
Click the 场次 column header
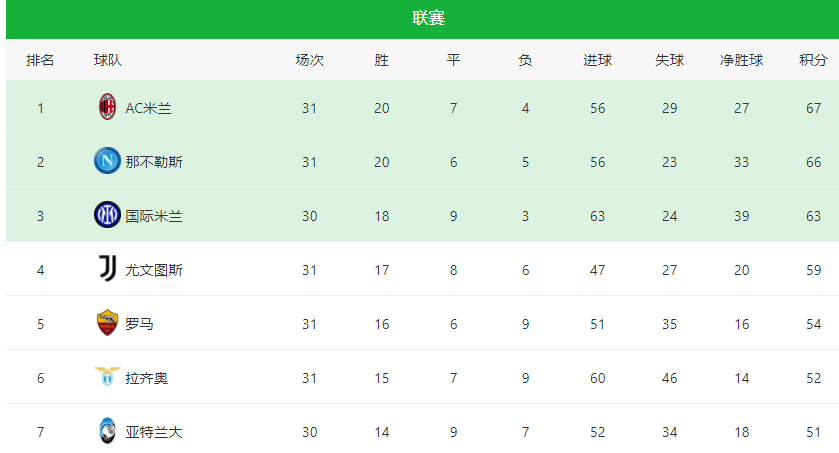(310, 60)
